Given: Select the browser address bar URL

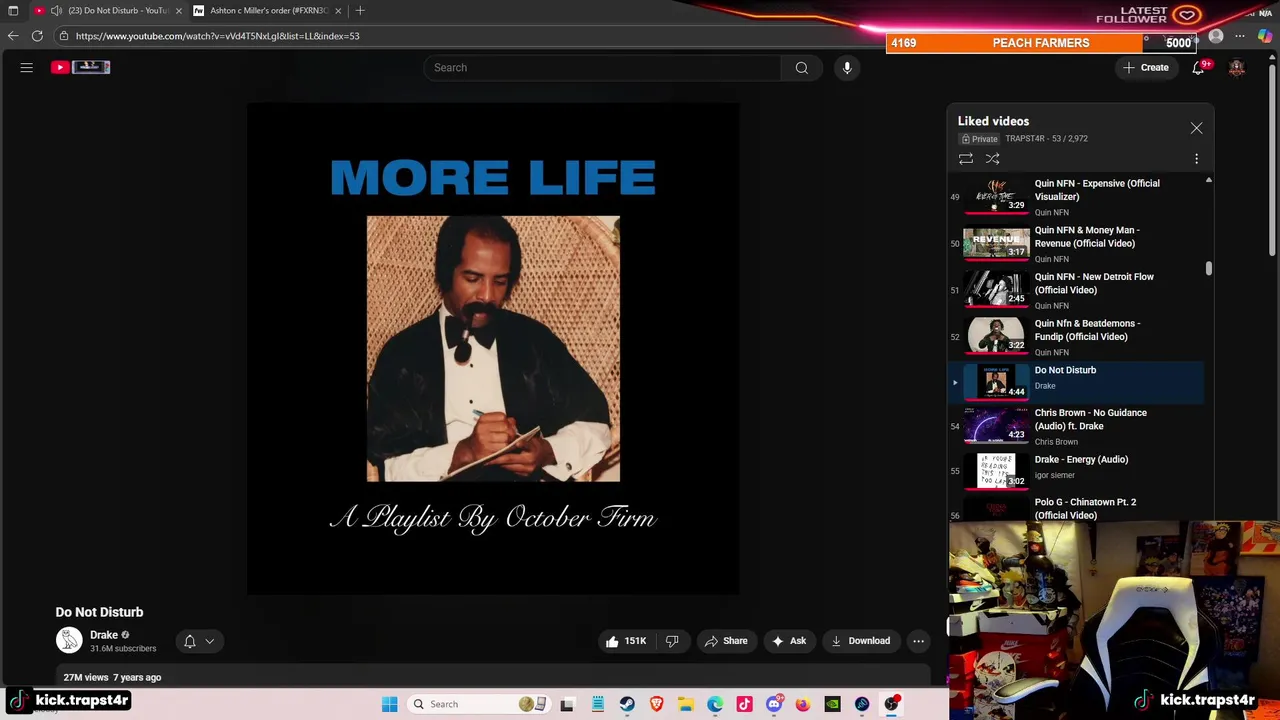Looking at the screenshot, I should [217, 36].
